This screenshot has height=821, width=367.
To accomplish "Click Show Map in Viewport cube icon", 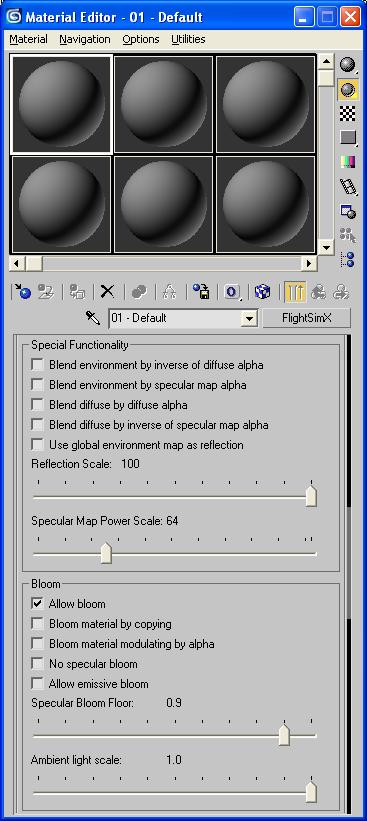I will click(x=262, y=292).
